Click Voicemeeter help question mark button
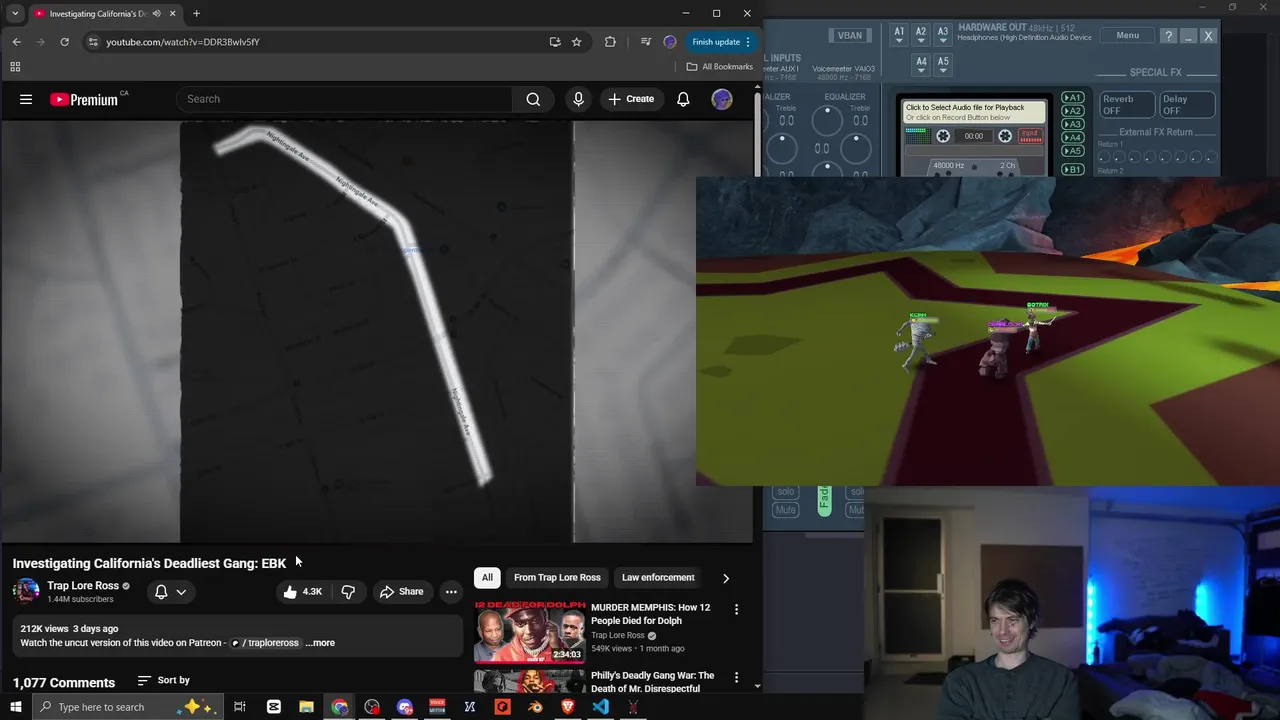This screenshot has height=720, width=1280. tap(1168, 36)
